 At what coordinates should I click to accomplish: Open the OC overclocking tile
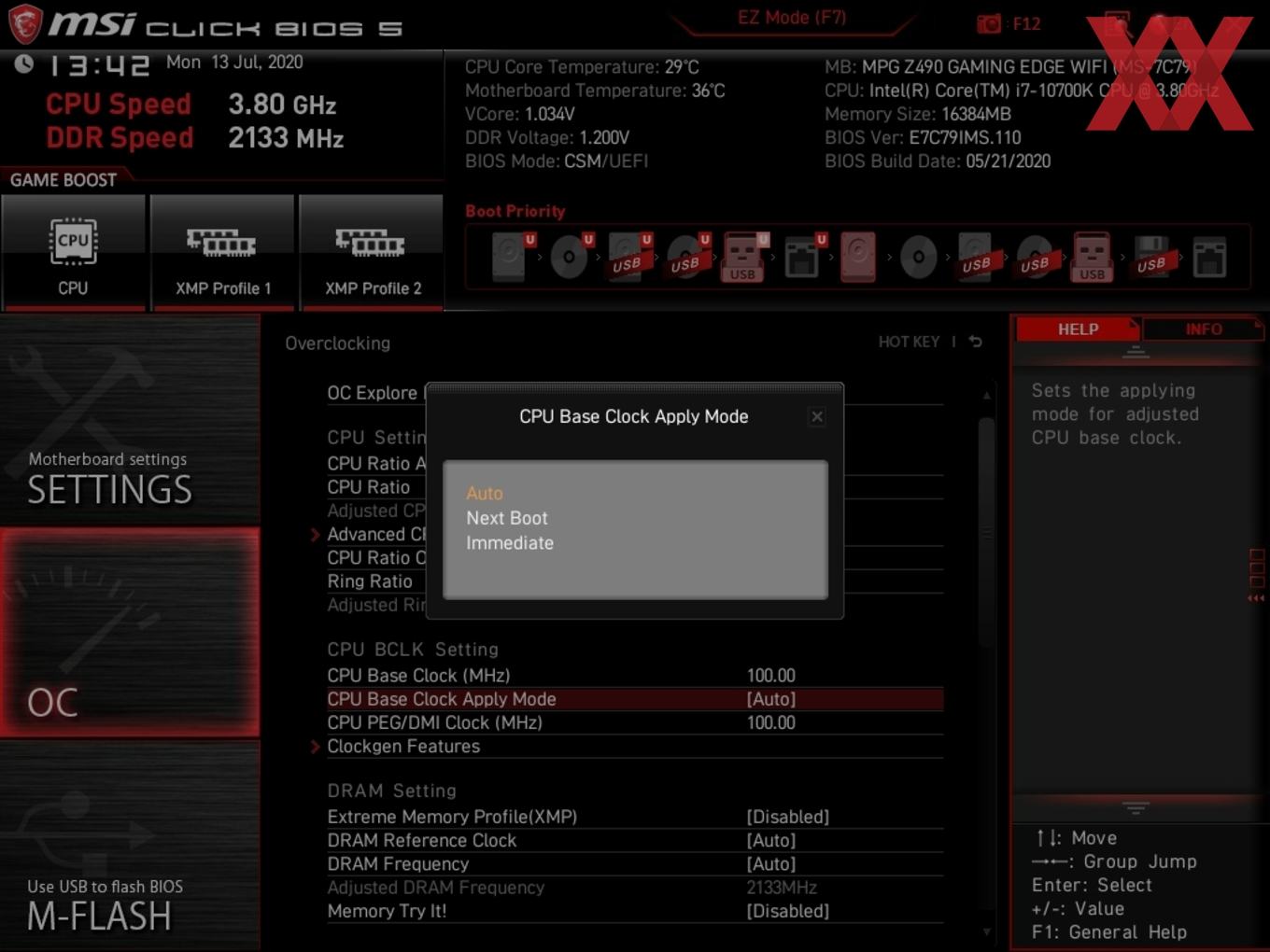coord(130,633)
